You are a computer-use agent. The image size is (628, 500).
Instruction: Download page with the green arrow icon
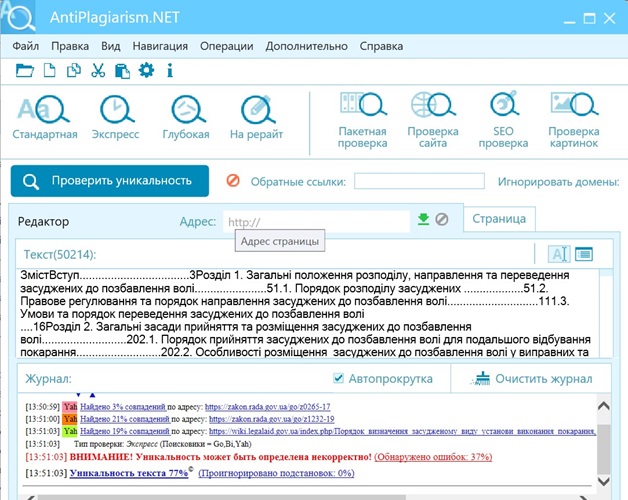[423, 219]
